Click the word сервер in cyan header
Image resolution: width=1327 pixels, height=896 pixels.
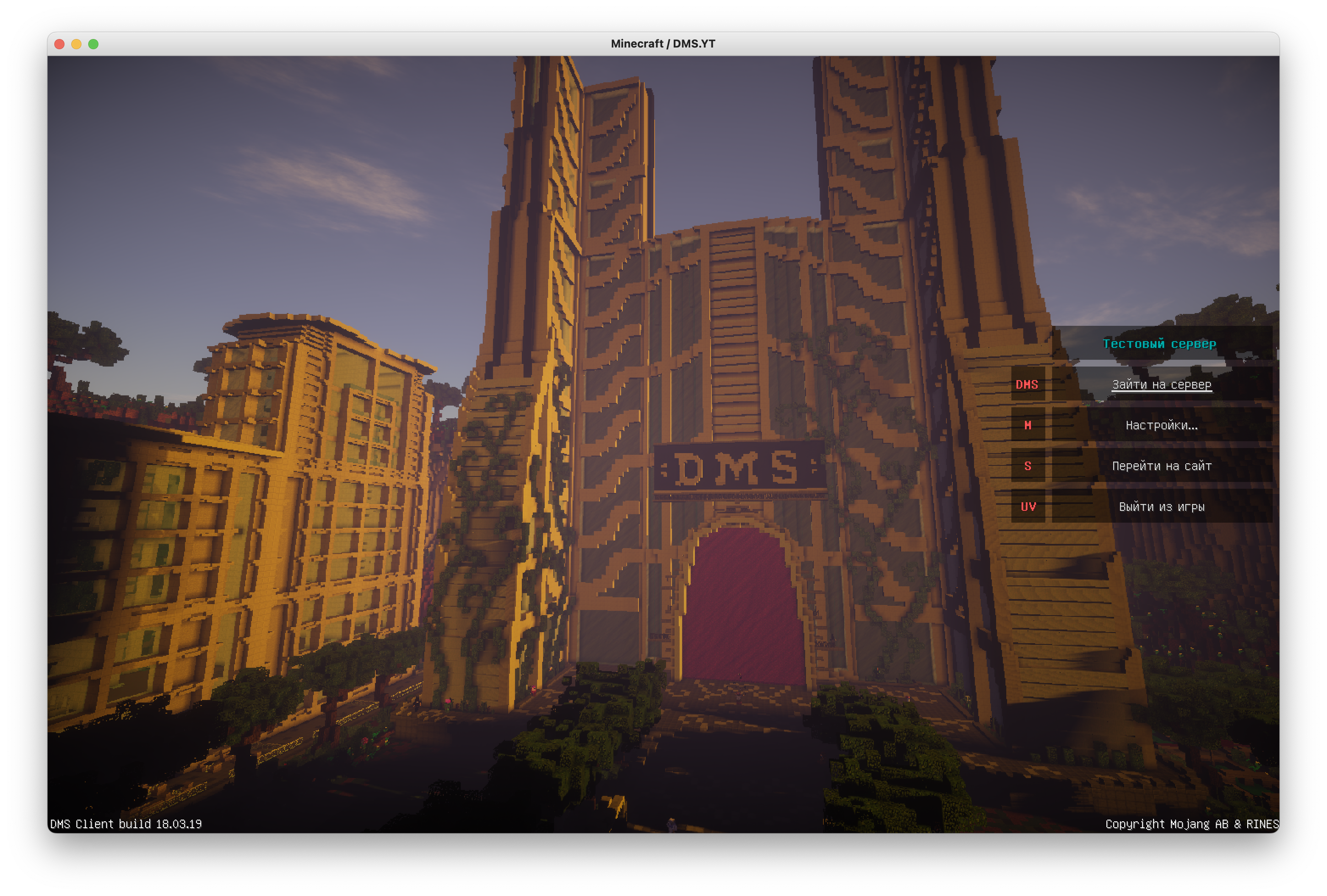[x=1193, y=344]
